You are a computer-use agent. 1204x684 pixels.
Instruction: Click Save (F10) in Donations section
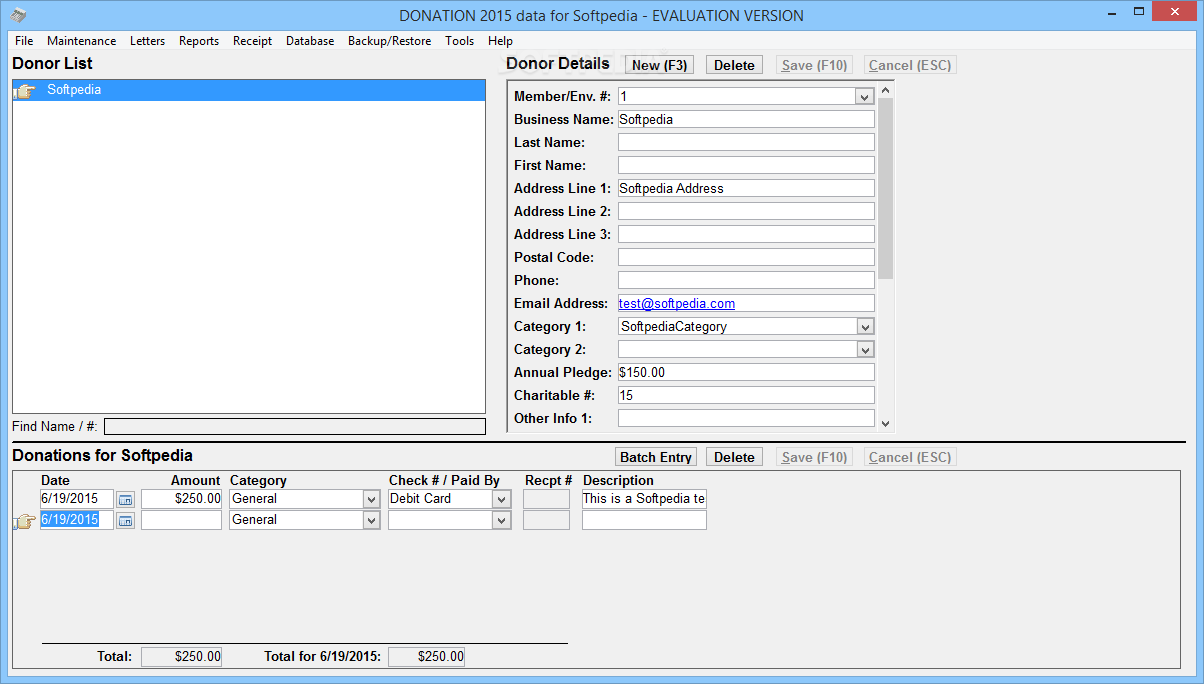[x=815, y=457]
